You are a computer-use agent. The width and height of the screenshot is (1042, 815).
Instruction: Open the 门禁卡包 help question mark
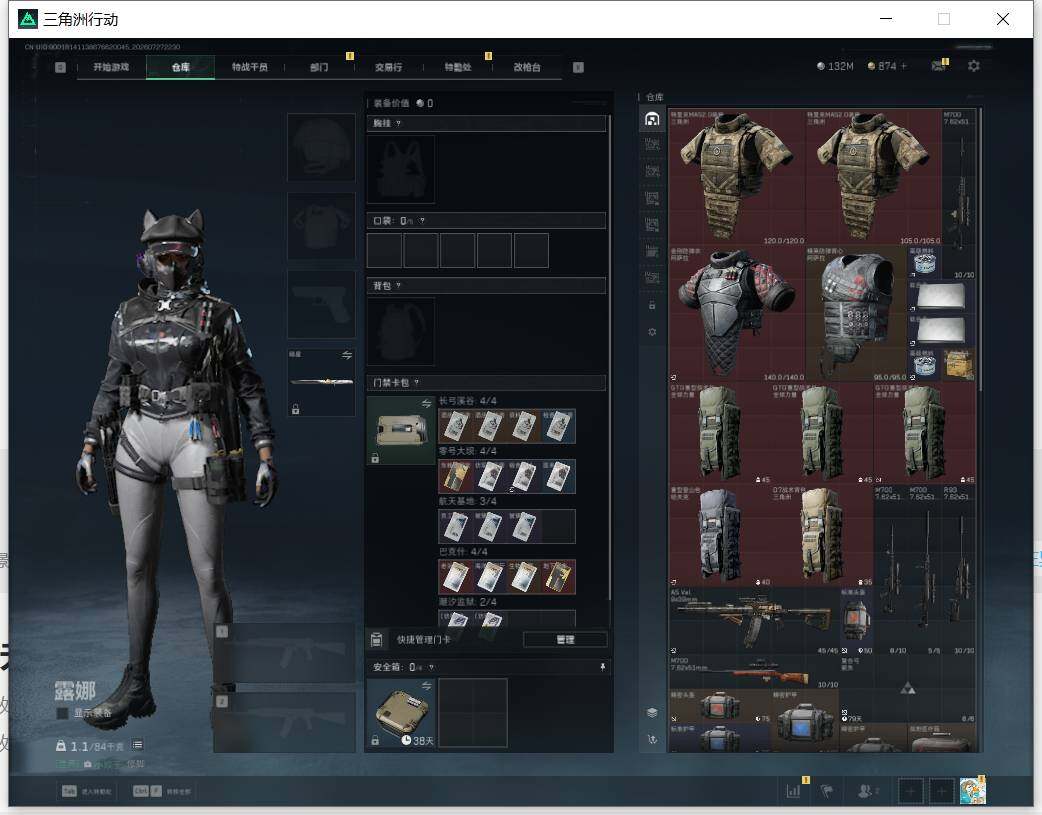point(417,383)
